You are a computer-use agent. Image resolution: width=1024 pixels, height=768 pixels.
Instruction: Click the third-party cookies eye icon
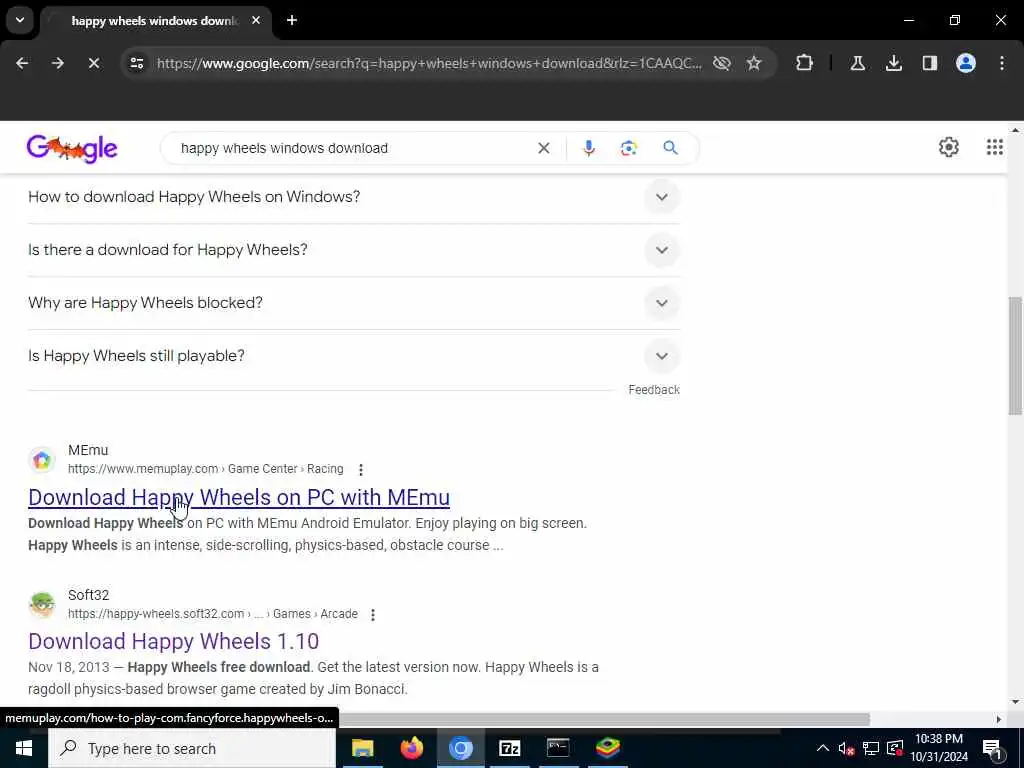(722, 63)
